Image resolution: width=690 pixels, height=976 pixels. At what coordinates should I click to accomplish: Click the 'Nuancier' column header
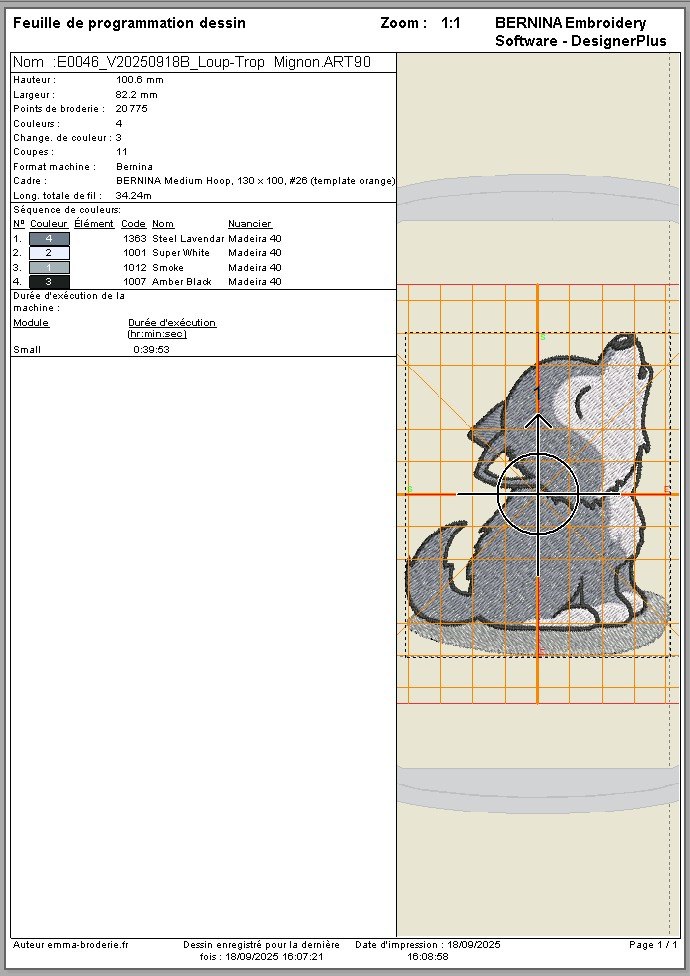point(250,224)
